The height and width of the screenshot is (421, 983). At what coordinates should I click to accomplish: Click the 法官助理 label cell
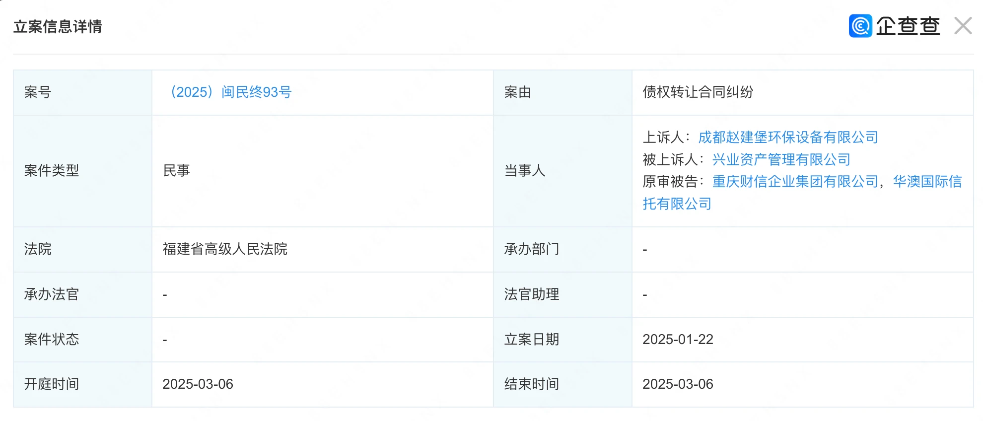[532, 294]
